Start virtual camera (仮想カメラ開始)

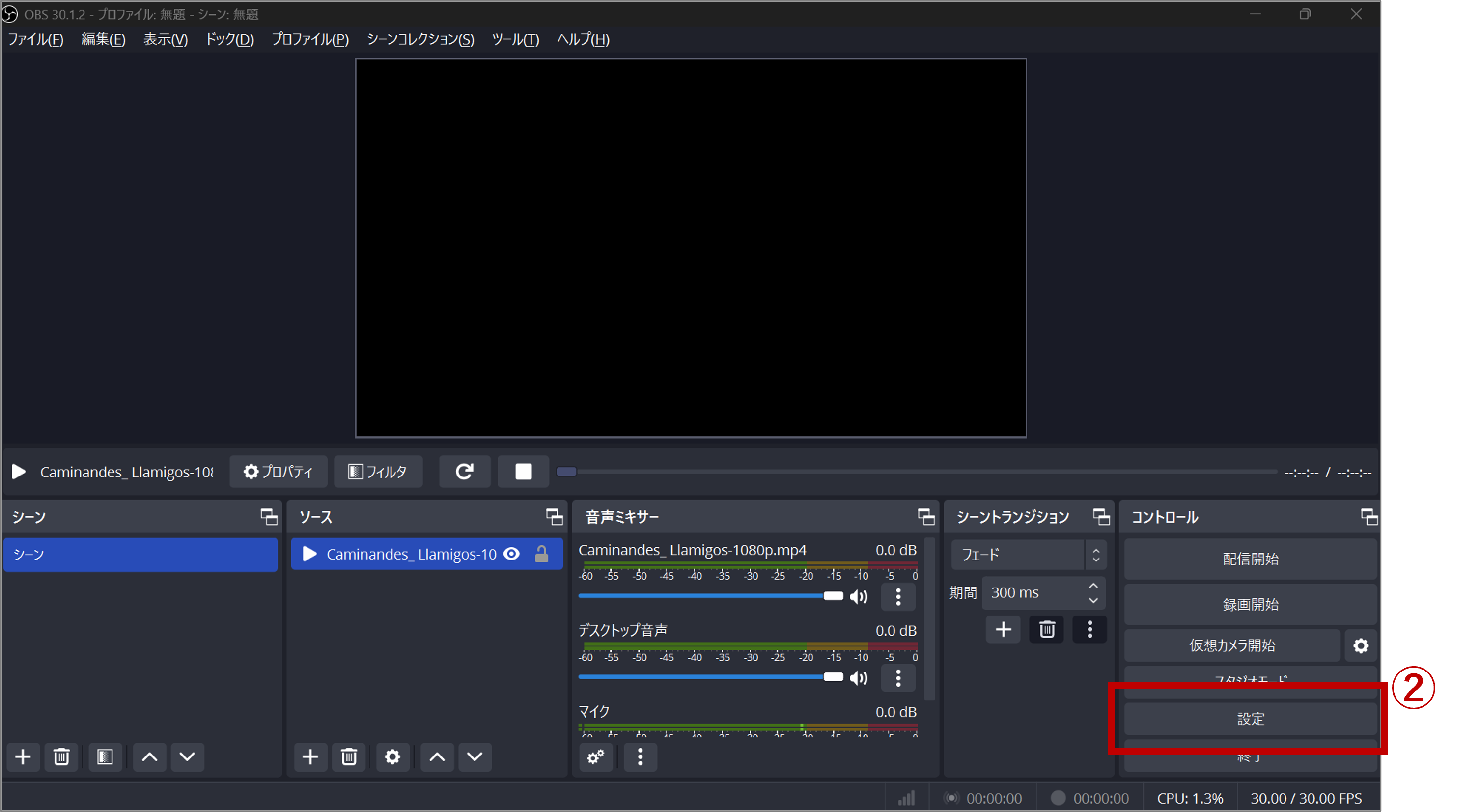(x=1232, y=646)
